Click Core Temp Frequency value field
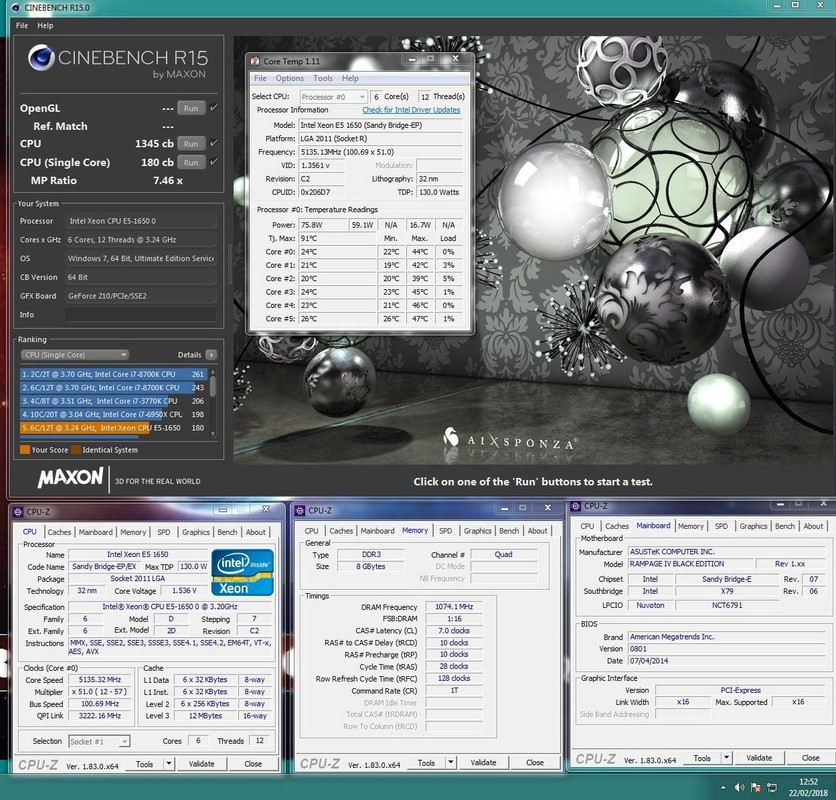Screen dimensions: 836x800 [x=380, y=152]
